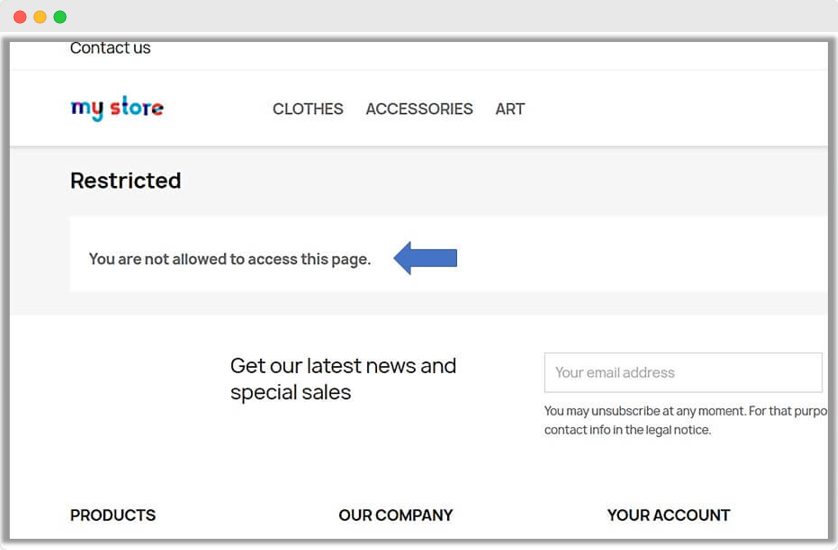
Task: Open the CLOTHES menu
Action: pyautogui.click(x=308, y=109)
